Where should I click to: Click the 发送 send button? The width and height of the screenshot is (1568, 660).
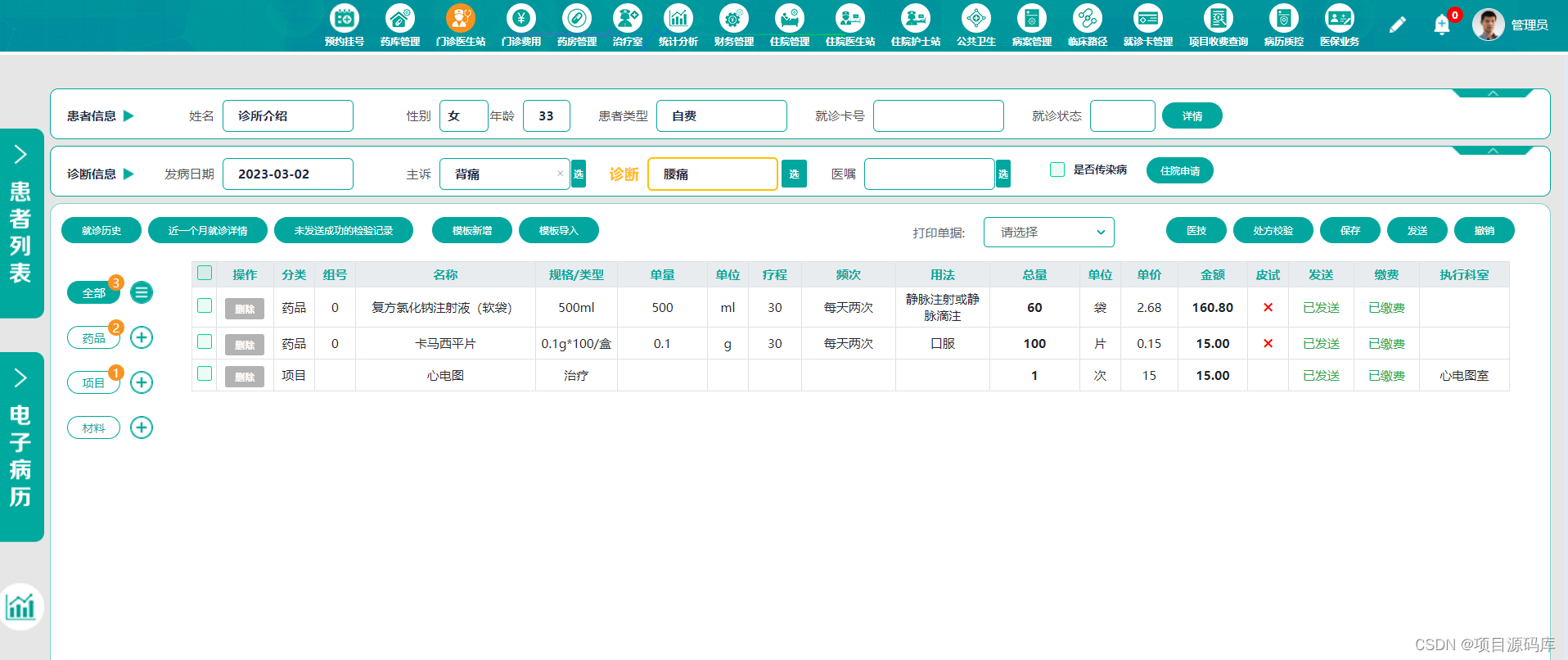[1417, 230]
